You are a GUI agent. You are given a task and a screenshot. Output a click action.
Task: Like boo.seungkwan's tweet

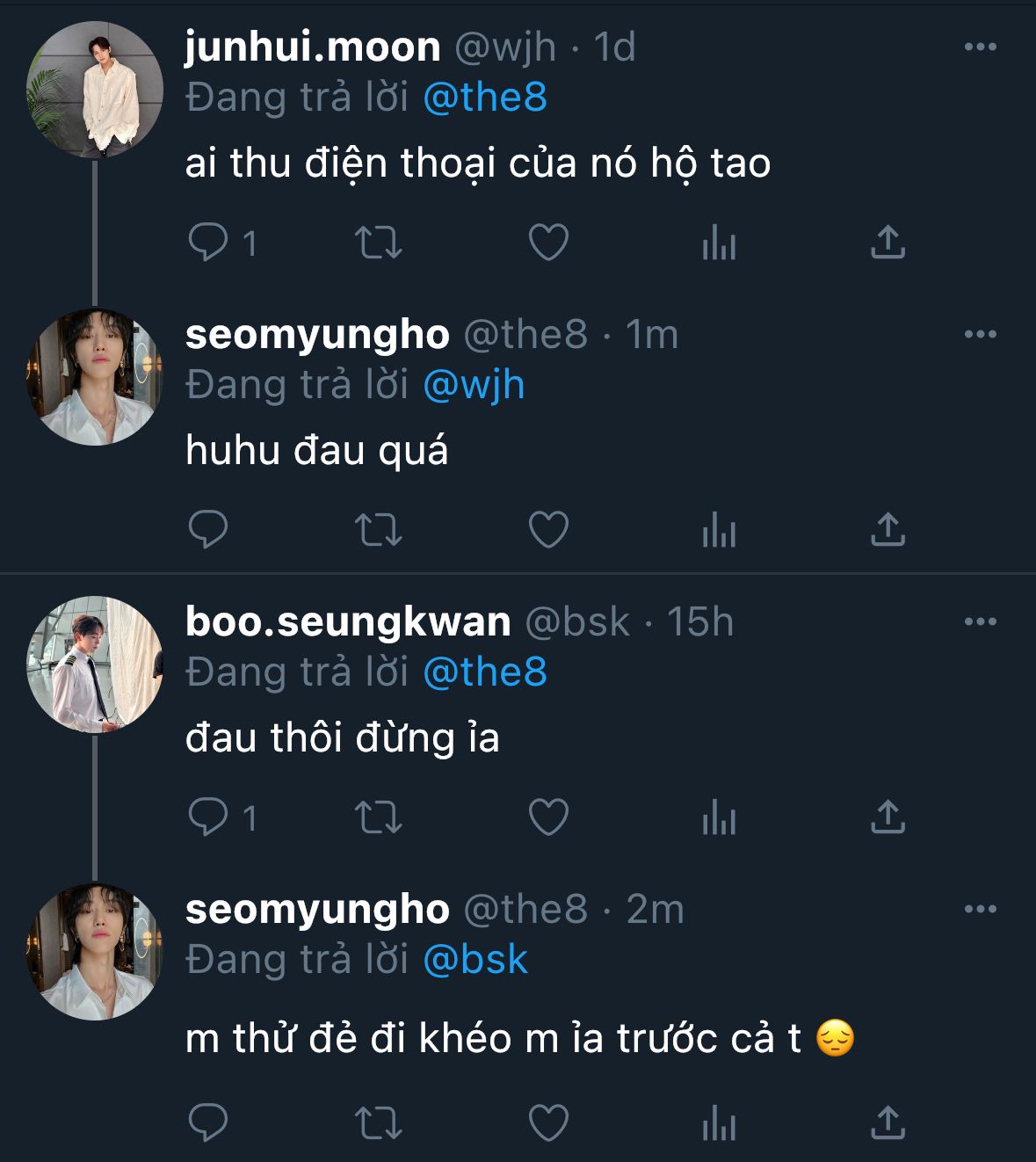[548, 817]
